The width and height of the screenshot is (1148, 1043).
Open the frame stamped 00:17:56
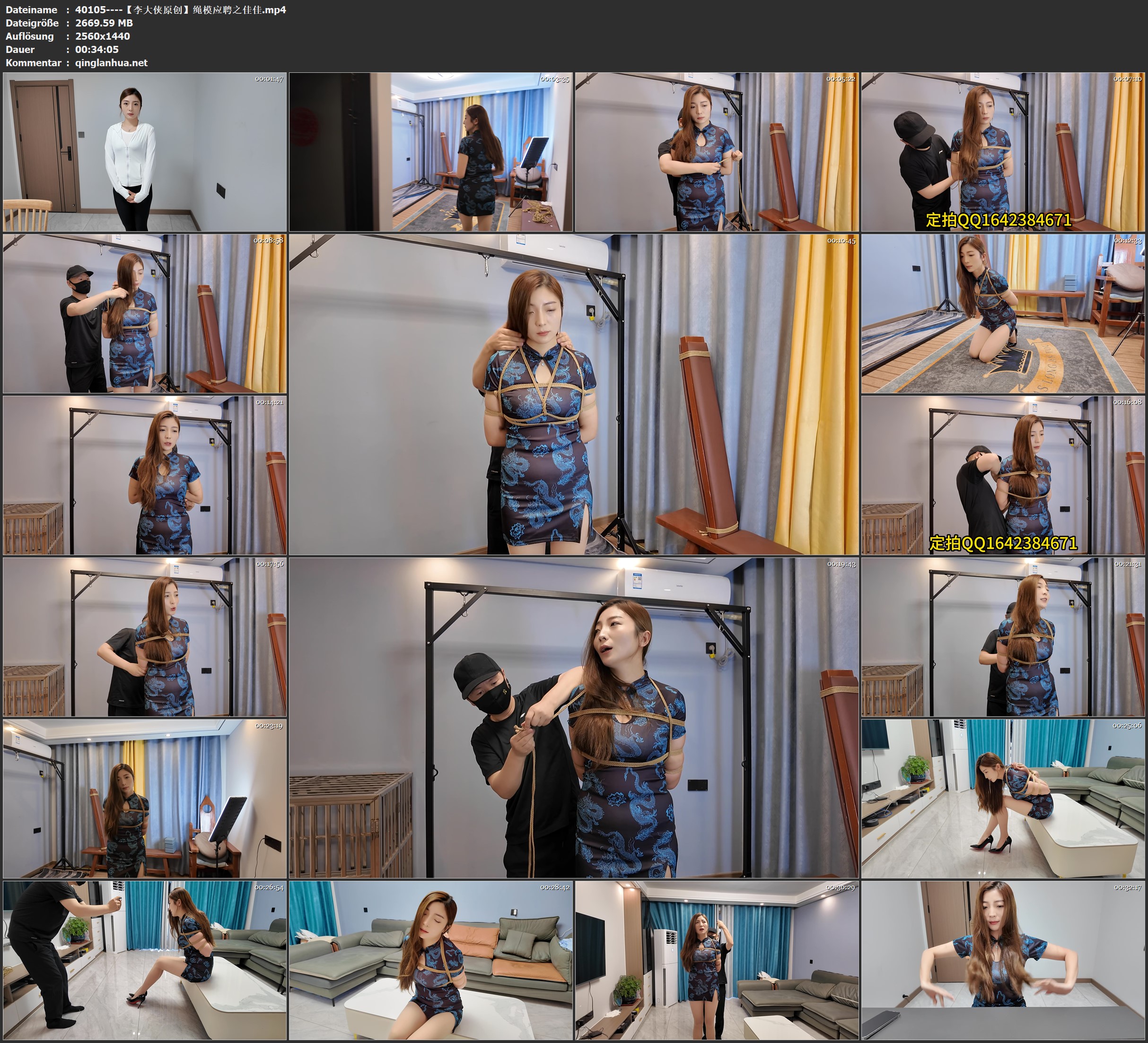click(x=145, y=637)
